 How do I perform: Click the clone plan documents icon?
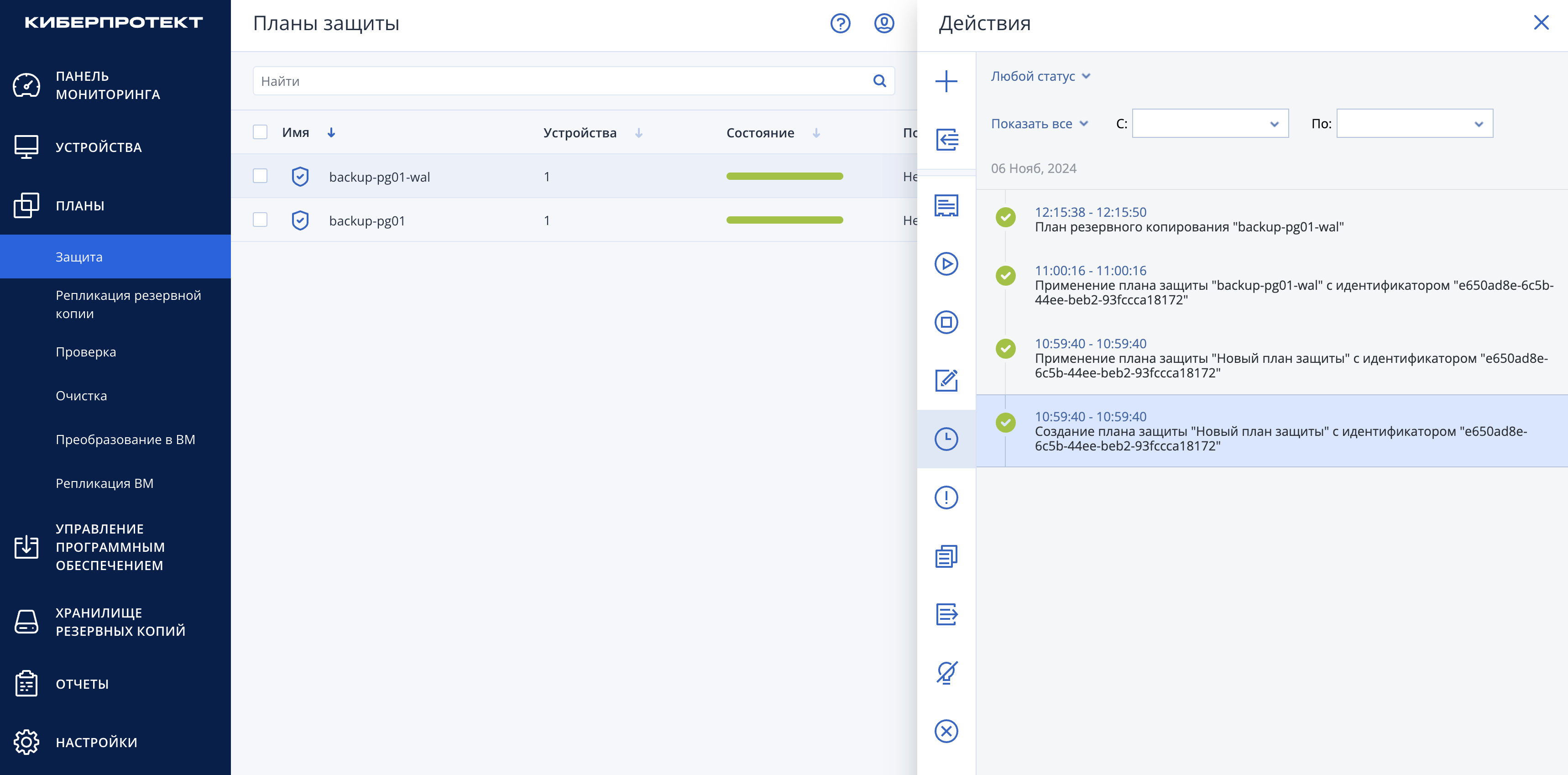tap(946, 556)
